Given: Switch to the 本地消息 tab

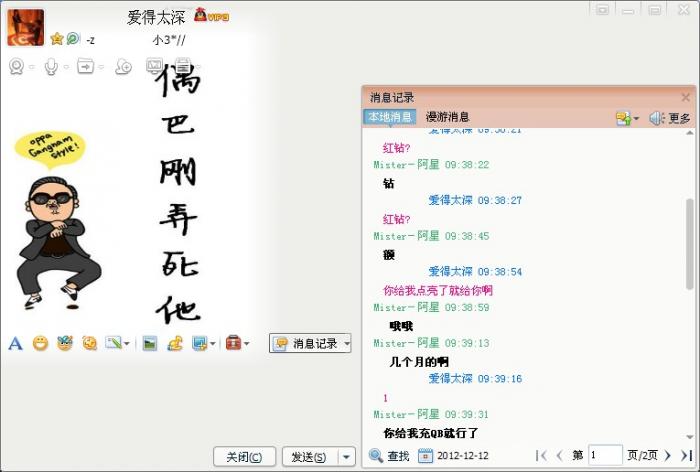Looking at the screenshot, I should click(389, 117).
